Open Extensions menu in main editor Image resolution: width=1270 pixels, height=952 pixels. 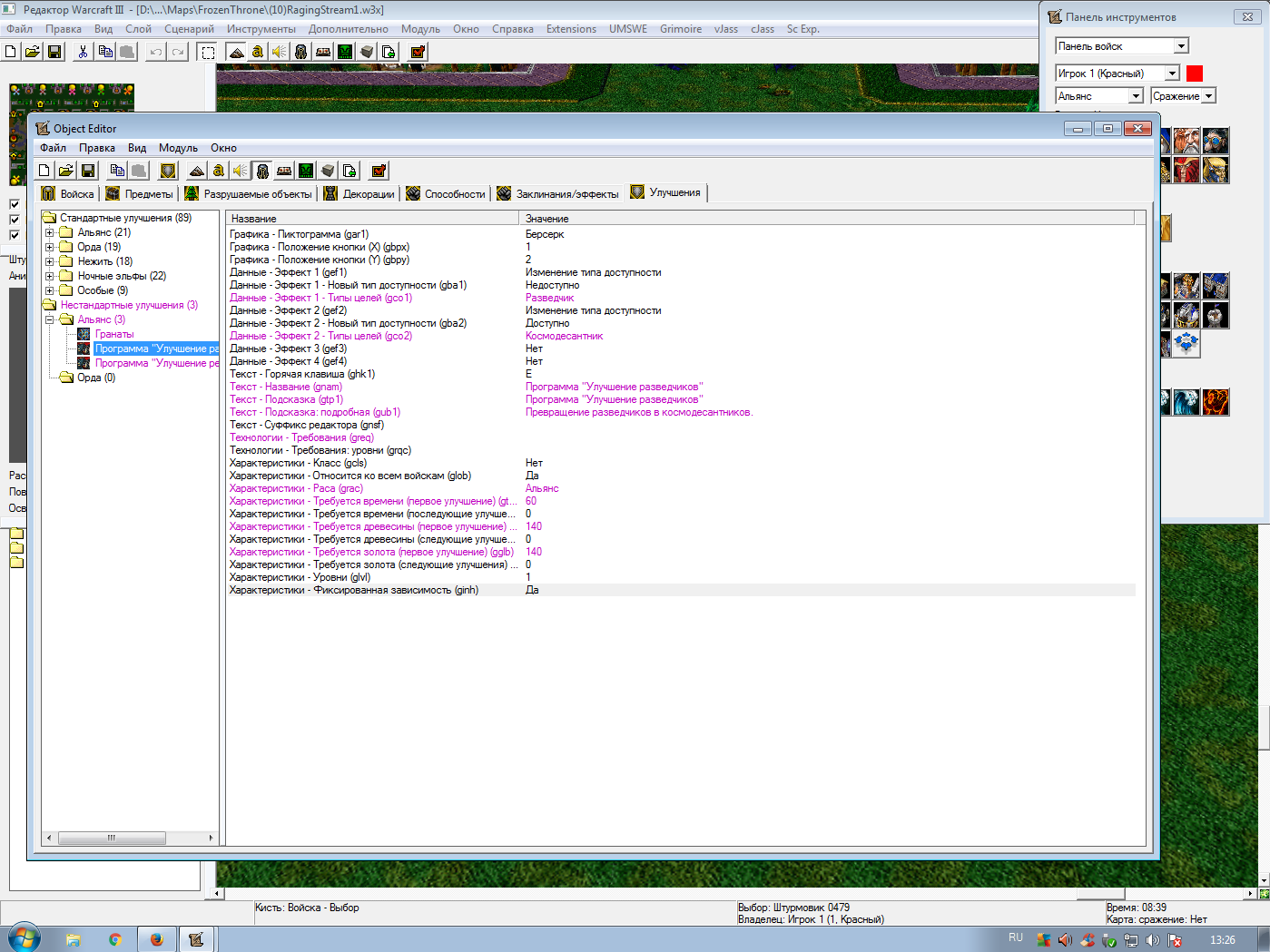(571, 29)
